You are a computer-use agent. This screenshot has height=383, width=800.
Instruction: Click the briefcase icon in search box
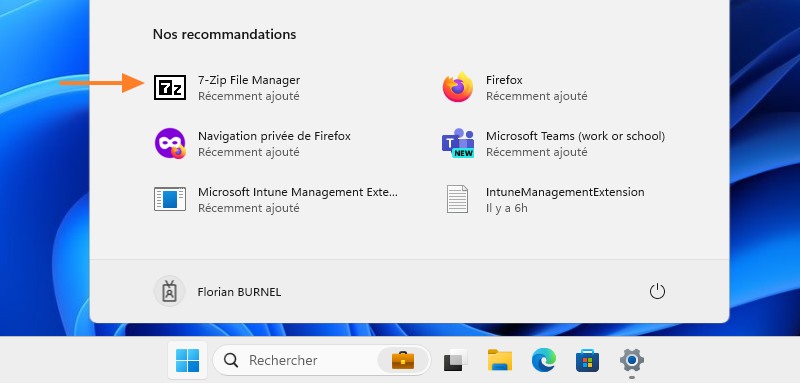(x=403, y=361)
